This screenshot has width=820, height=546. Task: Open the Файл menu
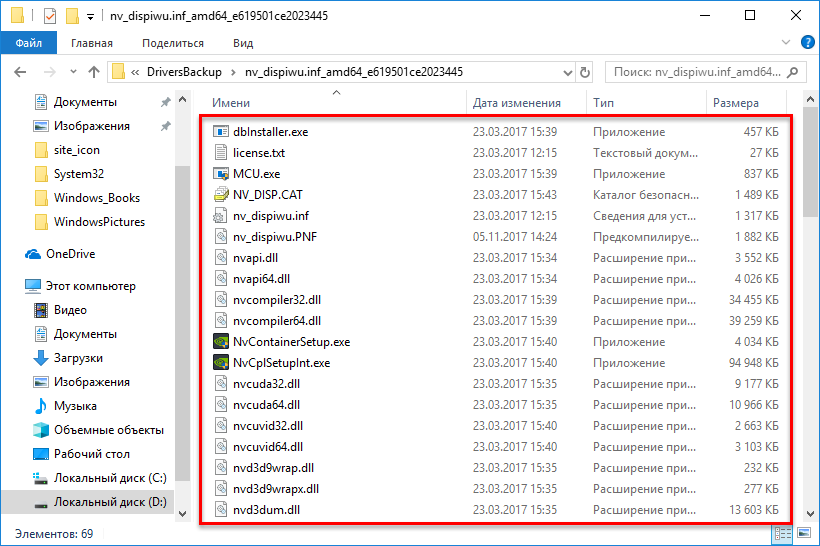(x=29, y=43)
